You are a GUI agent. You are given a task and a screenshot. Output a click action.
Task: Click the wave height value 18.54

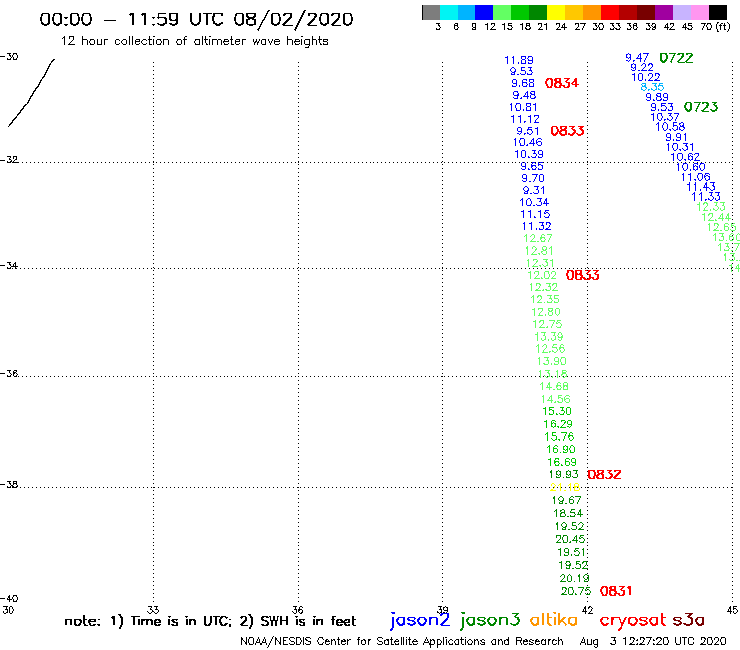pyautogui.click(x=568, y=513)
